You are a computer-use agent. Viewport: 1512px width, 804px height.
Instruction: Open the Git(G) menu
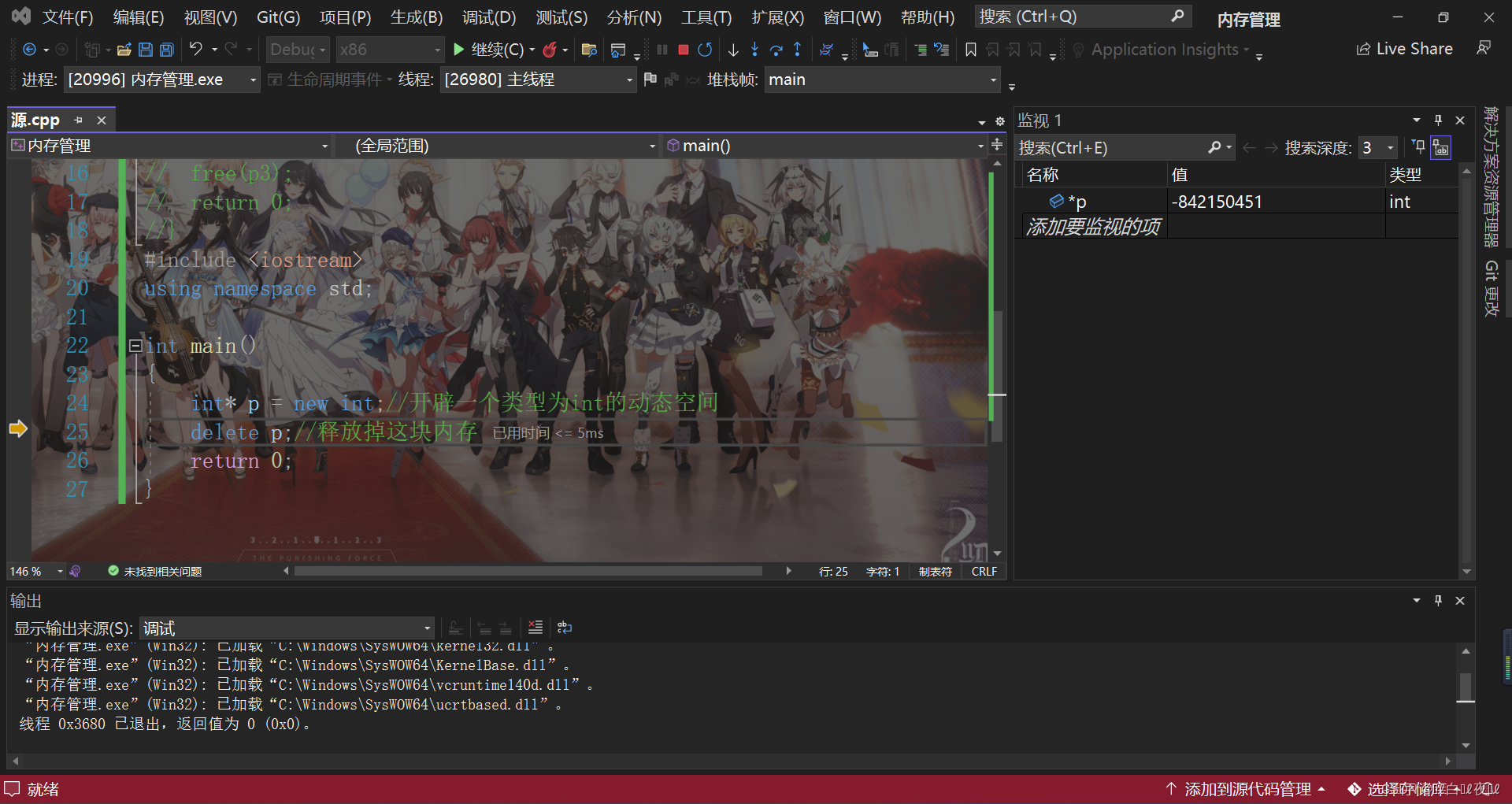tap(279, 17)
